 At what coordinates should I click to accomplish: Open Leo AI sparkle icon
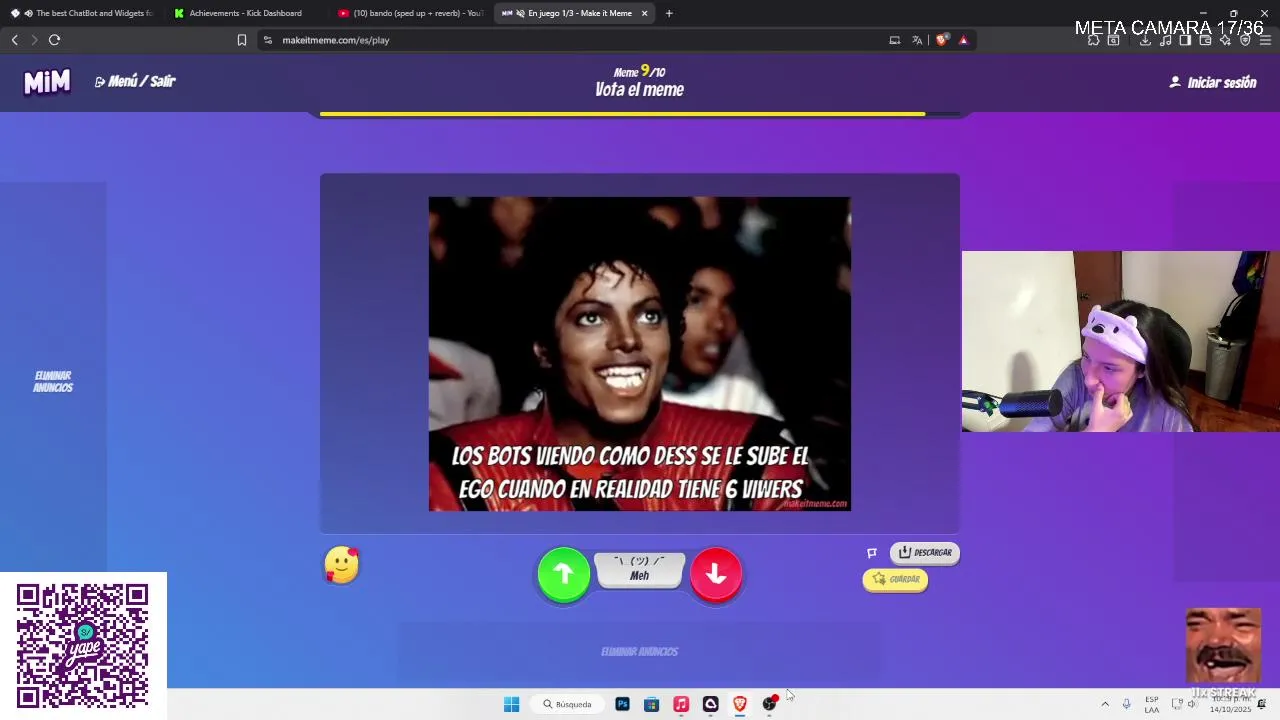coord(1225,40)
